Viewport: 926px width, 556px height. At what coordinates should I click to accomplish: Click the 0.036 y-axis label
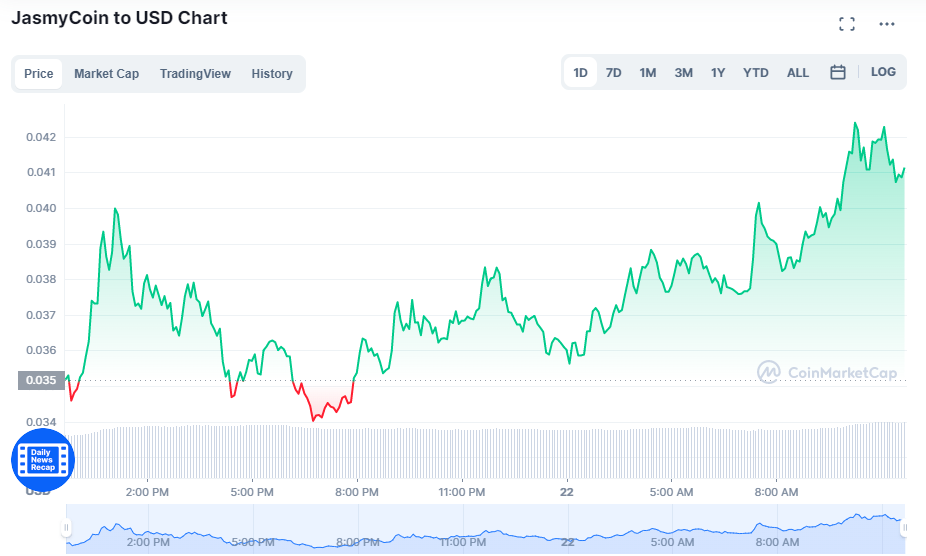(41, 350)
